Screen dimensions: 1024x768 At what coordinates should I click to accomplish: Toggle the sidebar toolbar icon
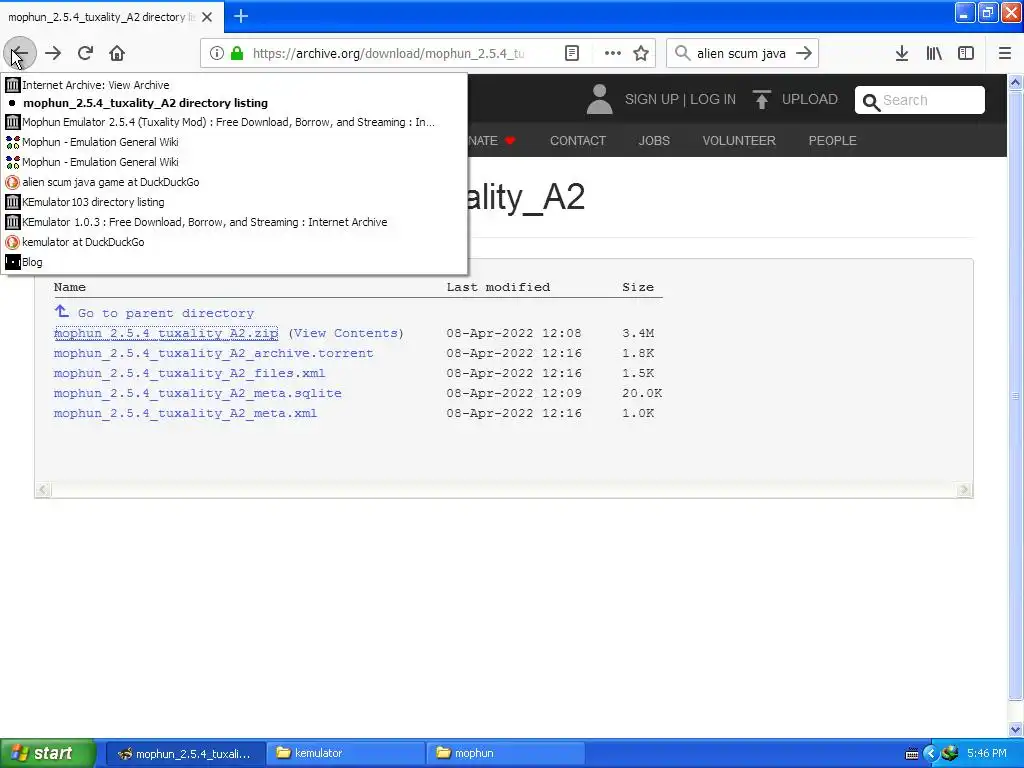pos(966,54)
